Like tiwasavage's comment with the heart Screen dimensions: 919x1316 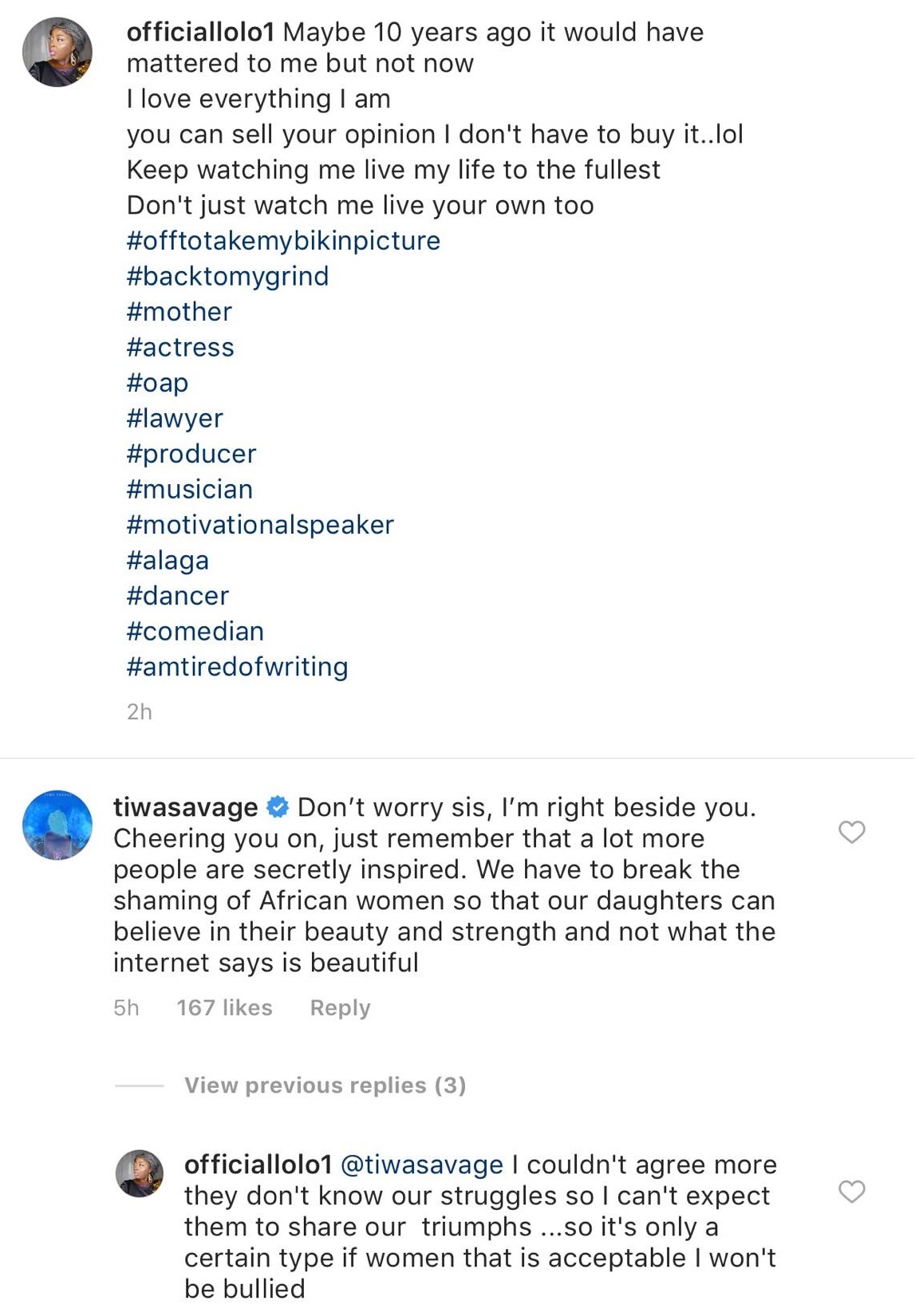point(851,832)
